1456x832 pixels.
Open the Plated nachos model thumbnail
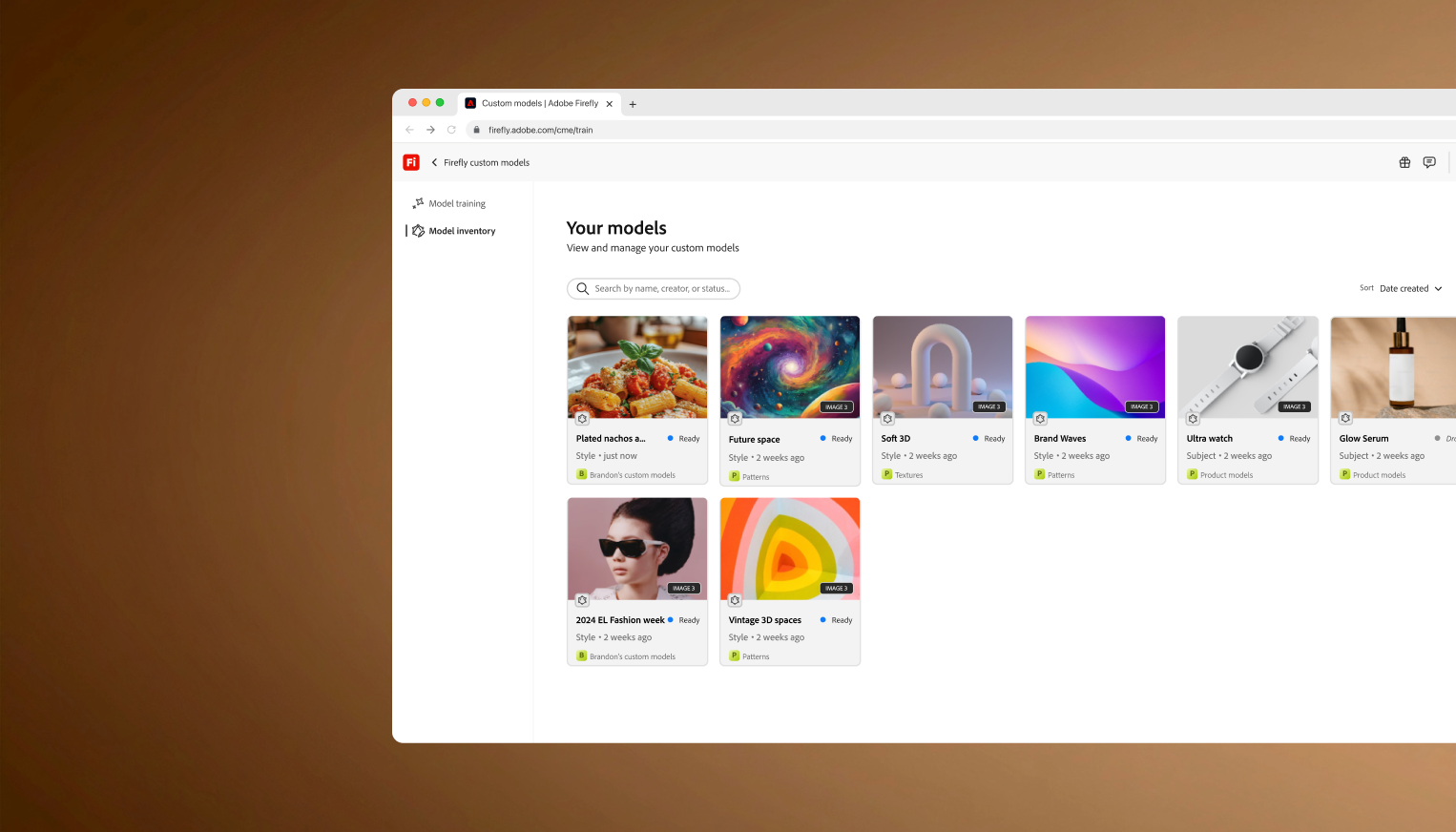click(637, 366)
